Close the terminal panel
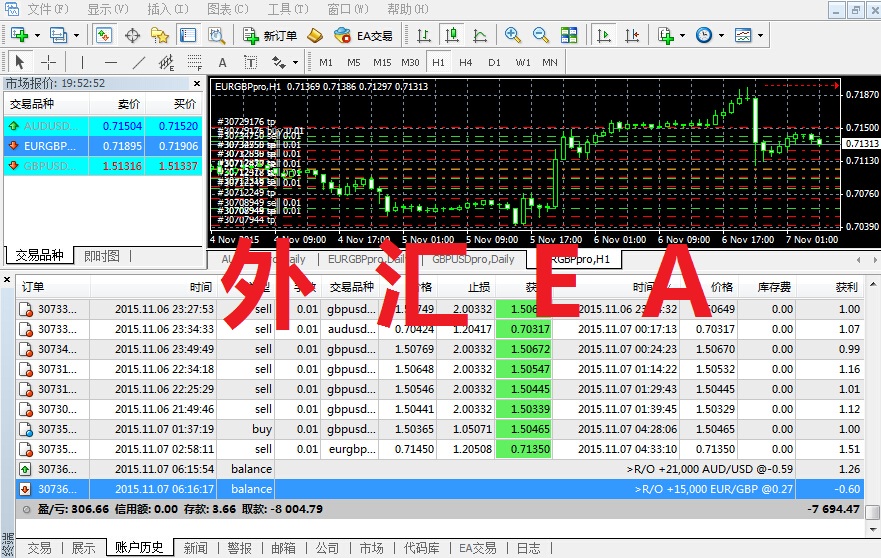Image resolution: width=881 pixels, height=558 pixels. pos(7,279)
